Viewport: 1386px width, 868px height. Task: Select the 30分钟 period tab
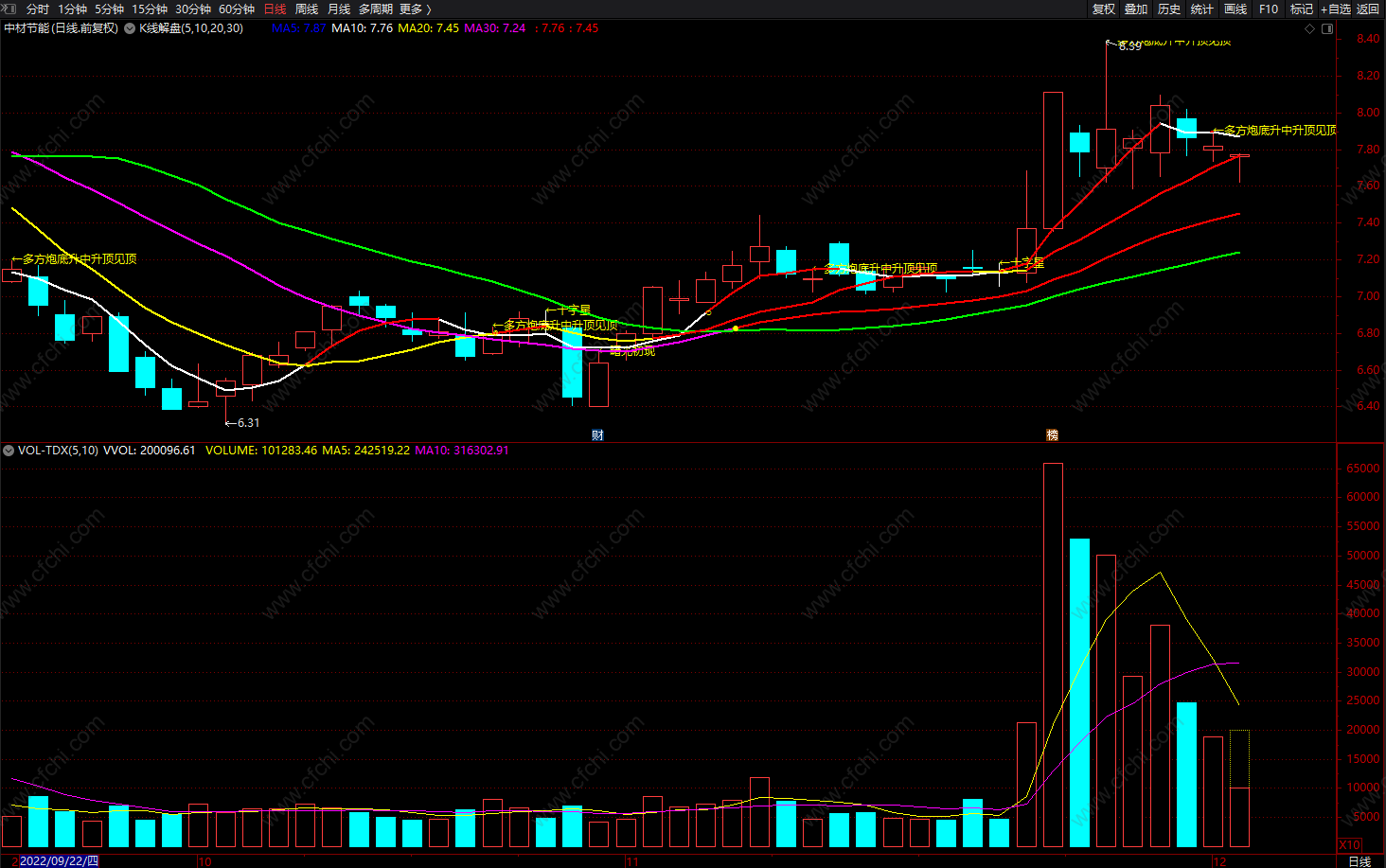(193, 9)
